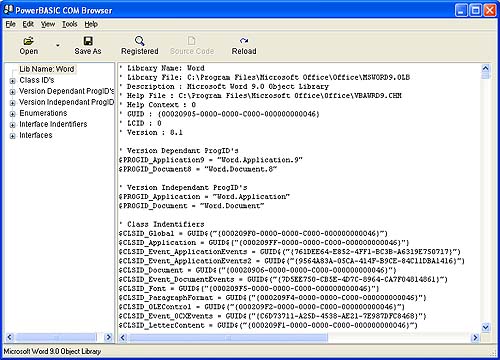Click the Registered magnifier icon

pos(139,41)
